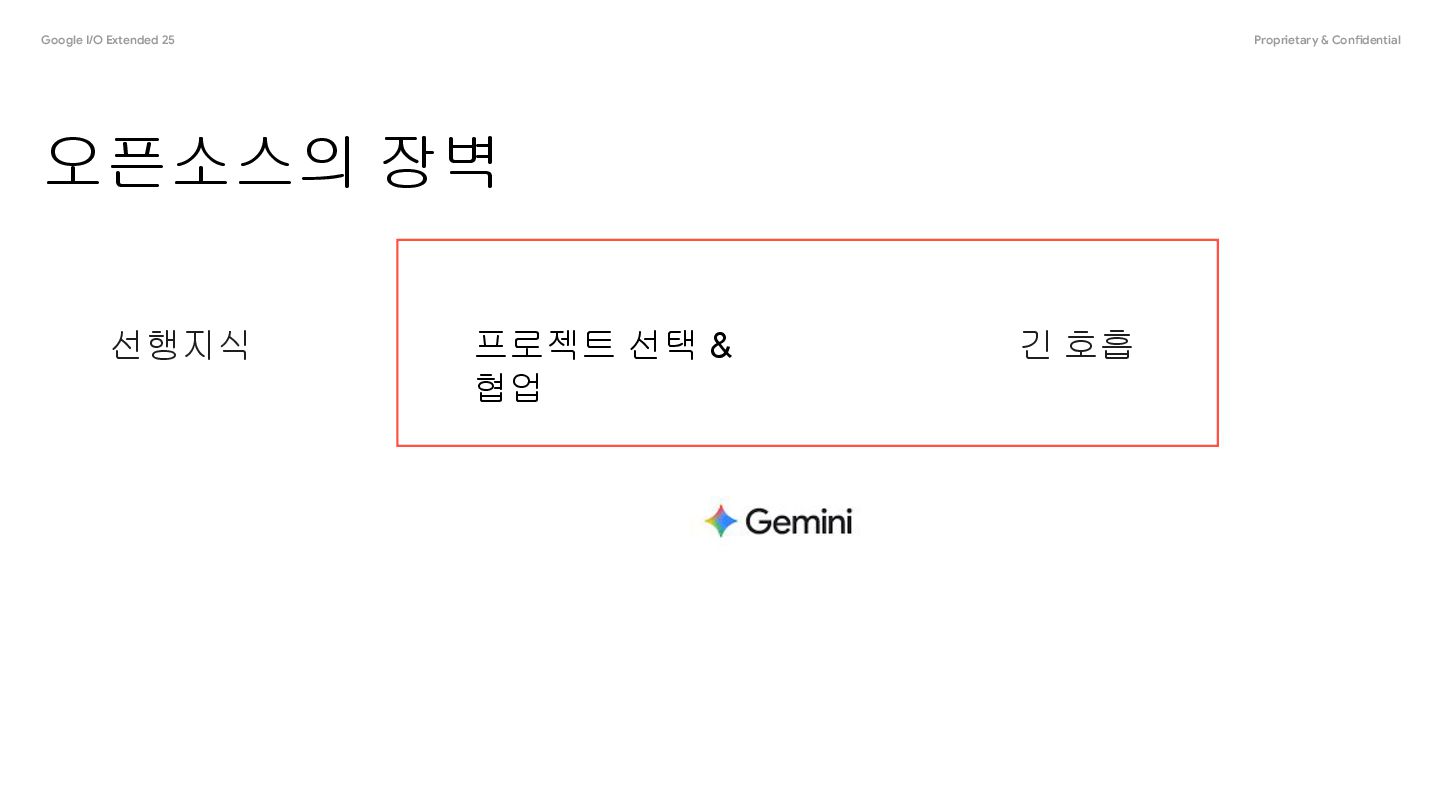Click the word 프로젝트 in the red box
The image size is (1440, 810).
pyautogui.click(x=544, y=345)
